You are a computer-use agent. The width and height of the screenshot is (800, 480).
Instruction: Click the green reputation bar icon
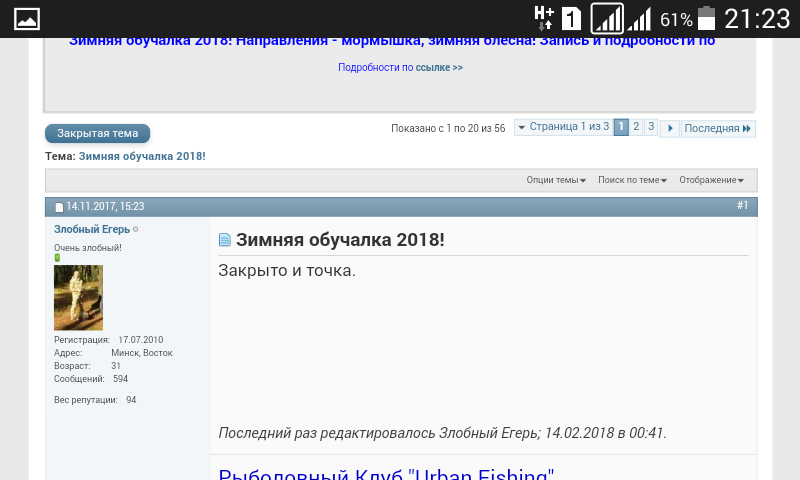(57, 258)
